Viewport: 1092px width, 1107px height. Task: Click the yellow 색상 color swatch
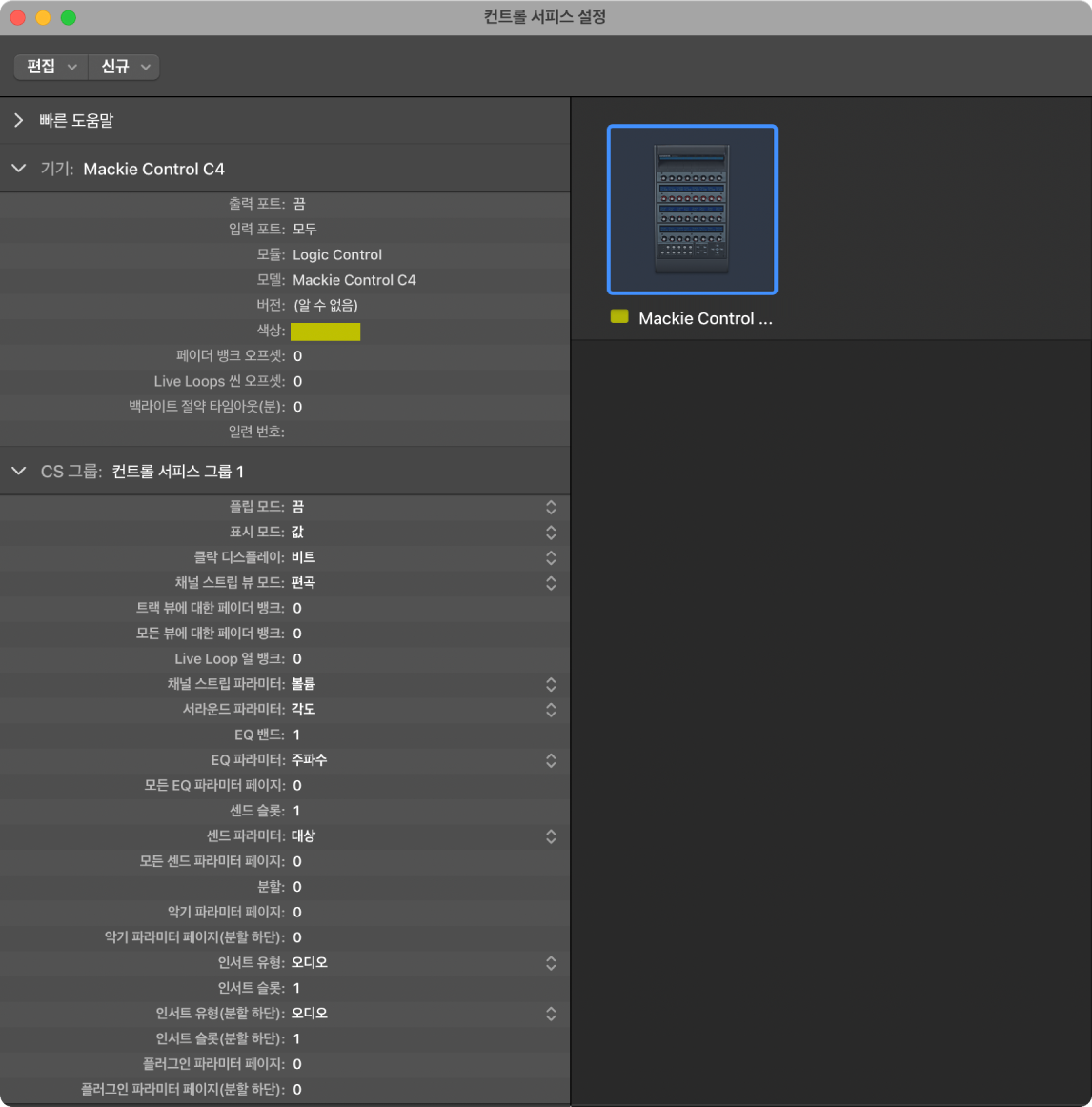[x=325, y=332]
